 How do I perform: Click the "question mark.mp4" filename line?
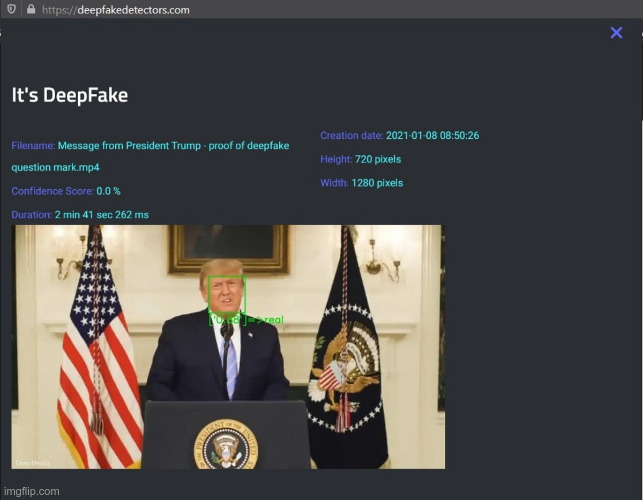pyautogui.click(x=55, y=167)
